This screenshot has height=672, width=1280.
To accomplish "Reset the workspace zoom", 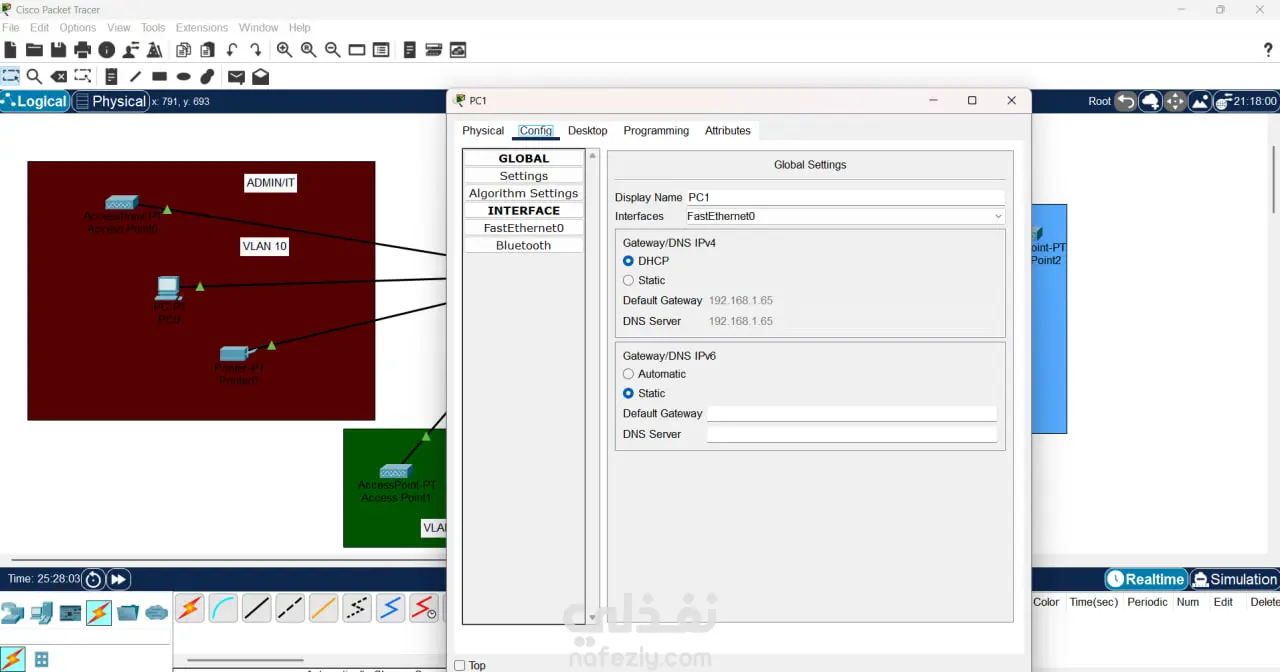I will [x=308, y=50].
